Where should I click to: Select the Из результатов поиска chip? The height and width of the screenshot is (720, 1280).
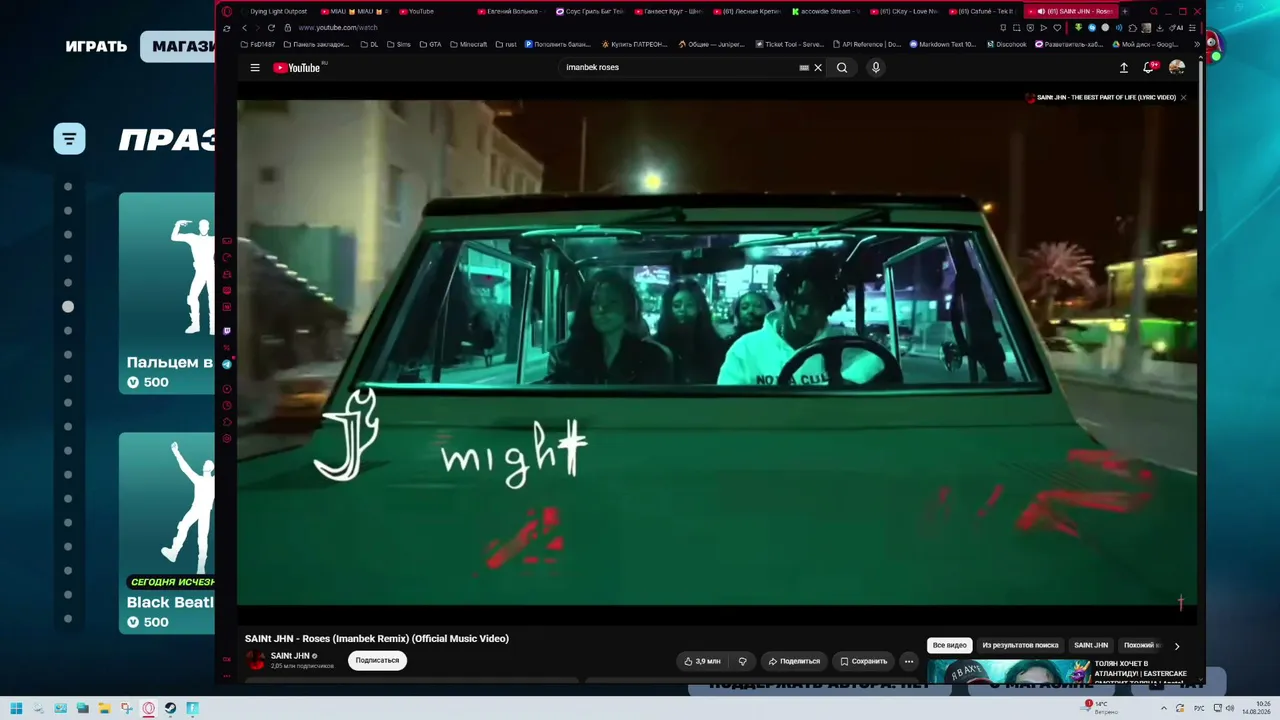click(x=1020, y=646)
